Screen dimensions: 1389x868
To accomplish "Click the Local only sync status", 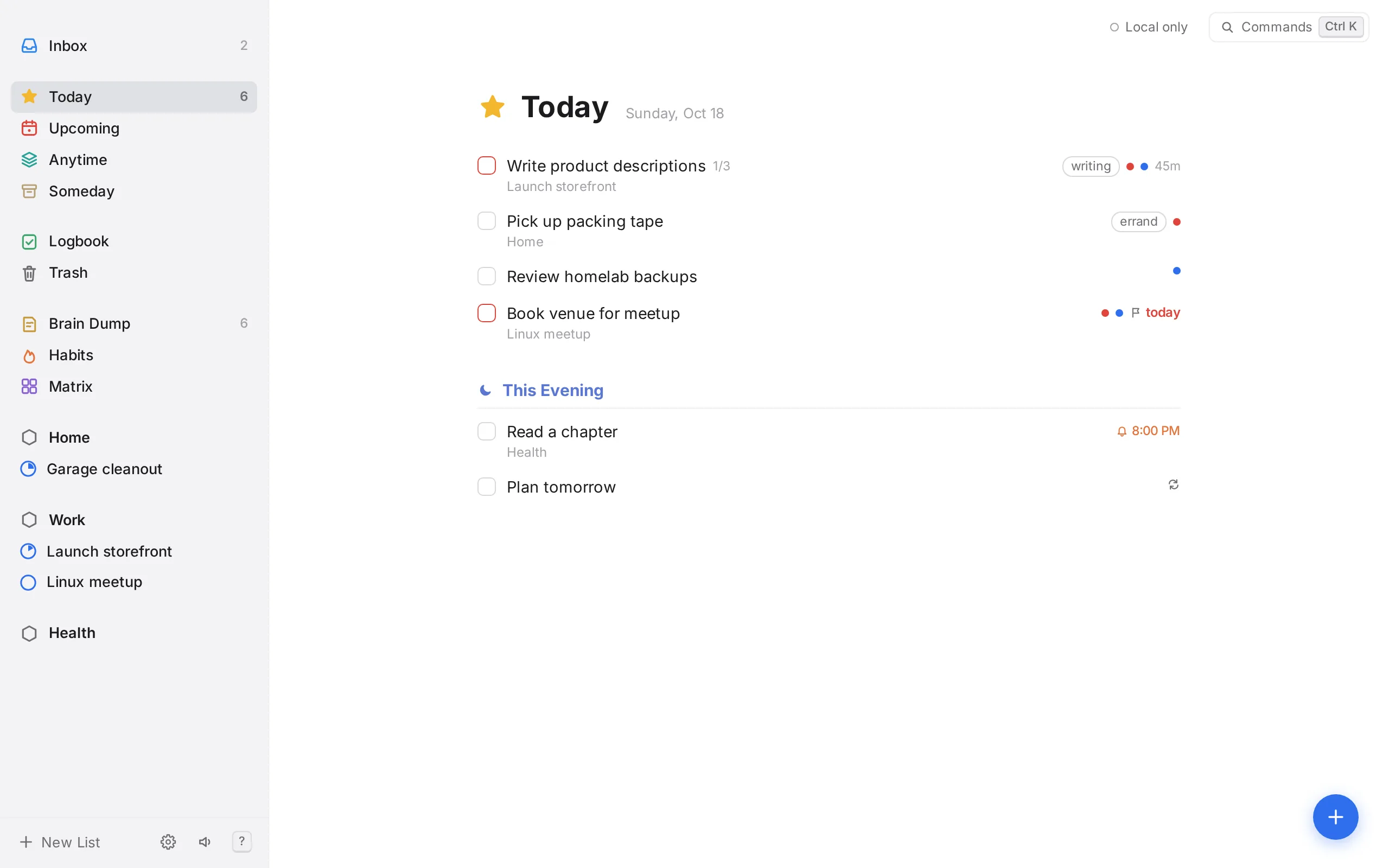I will pyautogui.click(x=1148, y=27).
